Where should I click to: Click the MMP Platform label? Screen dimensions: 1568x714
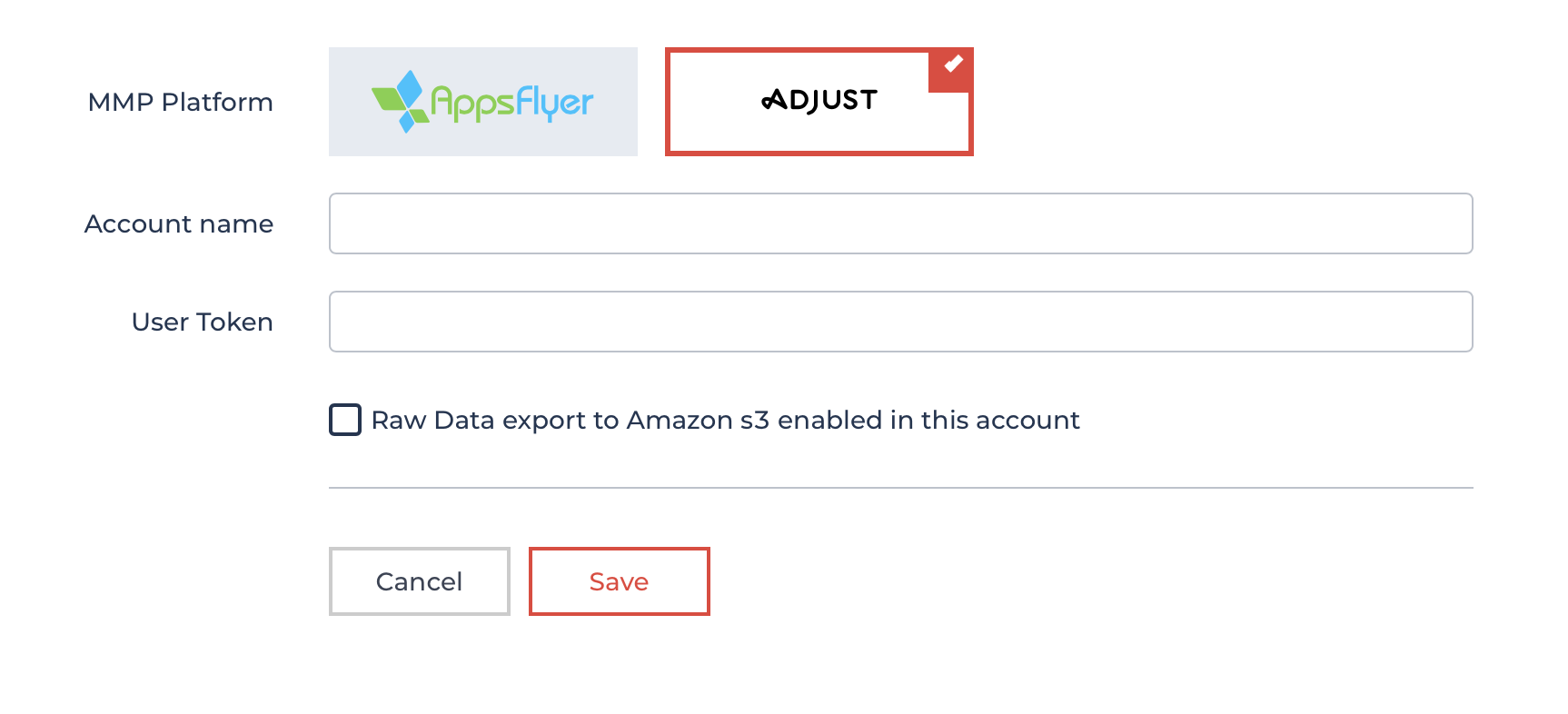[x=180, y=102]
